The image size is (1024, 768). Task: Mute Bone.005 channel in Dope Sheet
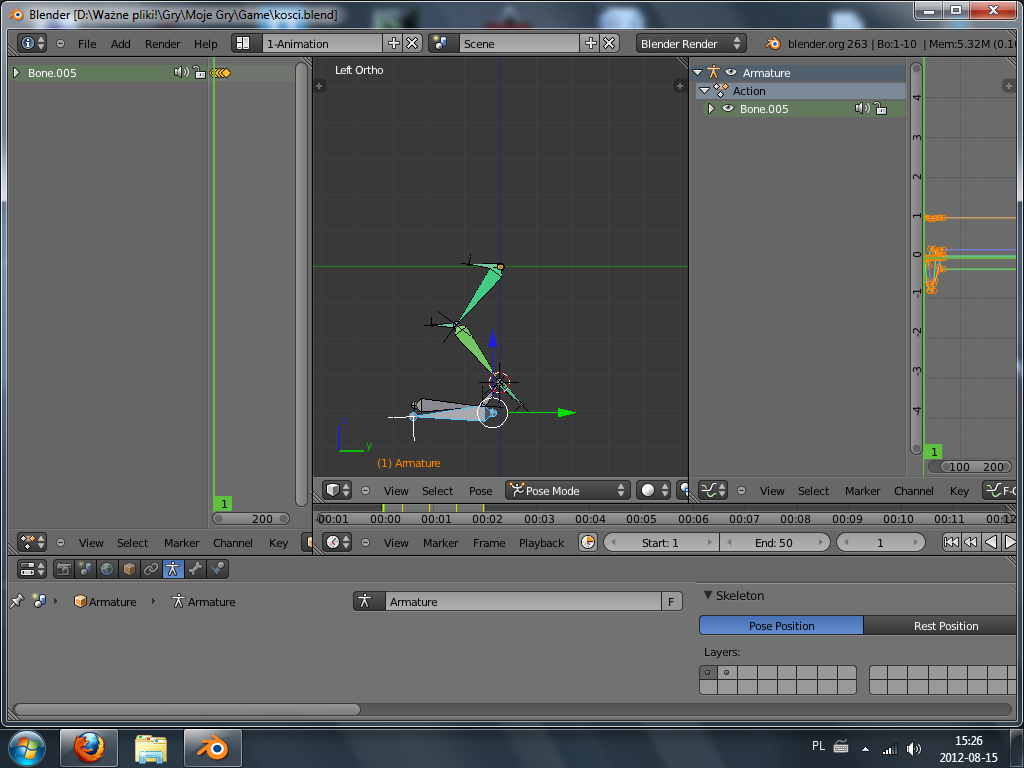181,72
